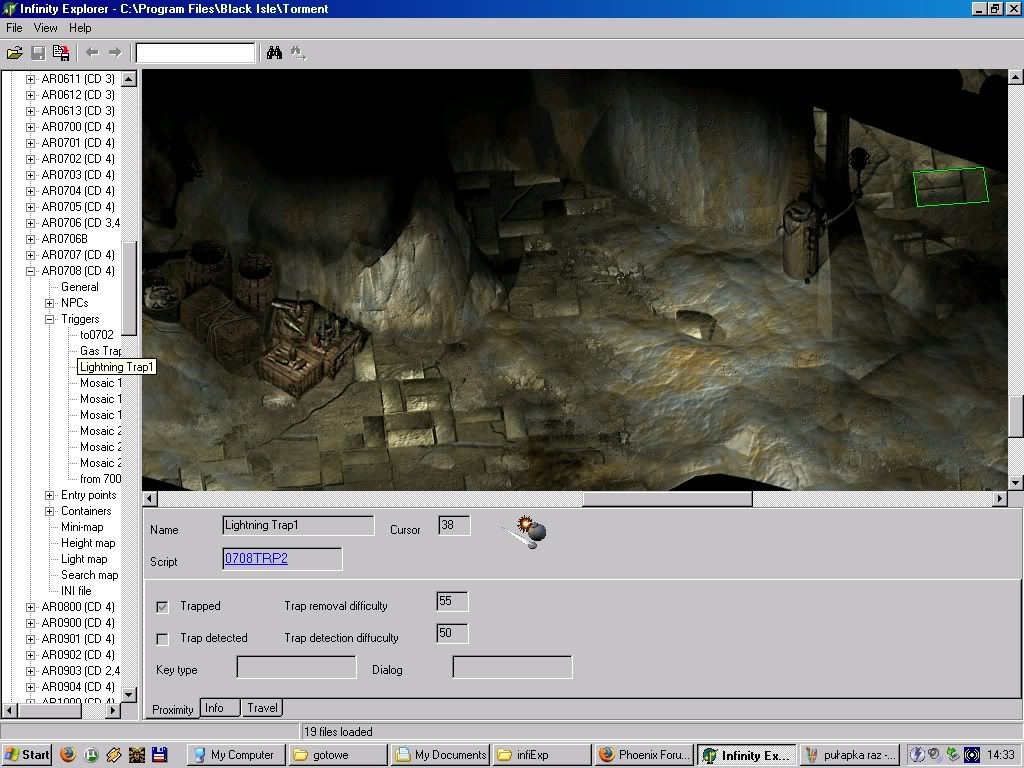The height and width of the screenshot is (768, 1024).
Task: Click the binoculars search icon
Action: click(274, 53)
